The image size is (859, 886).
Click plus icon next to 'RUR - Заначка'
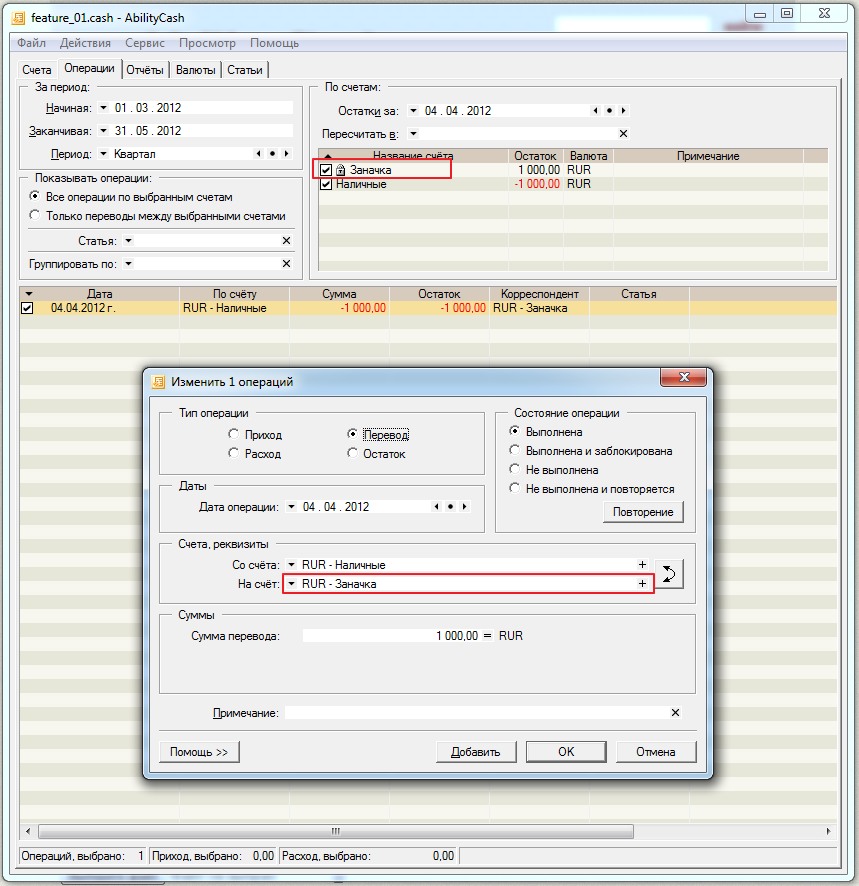642,584
